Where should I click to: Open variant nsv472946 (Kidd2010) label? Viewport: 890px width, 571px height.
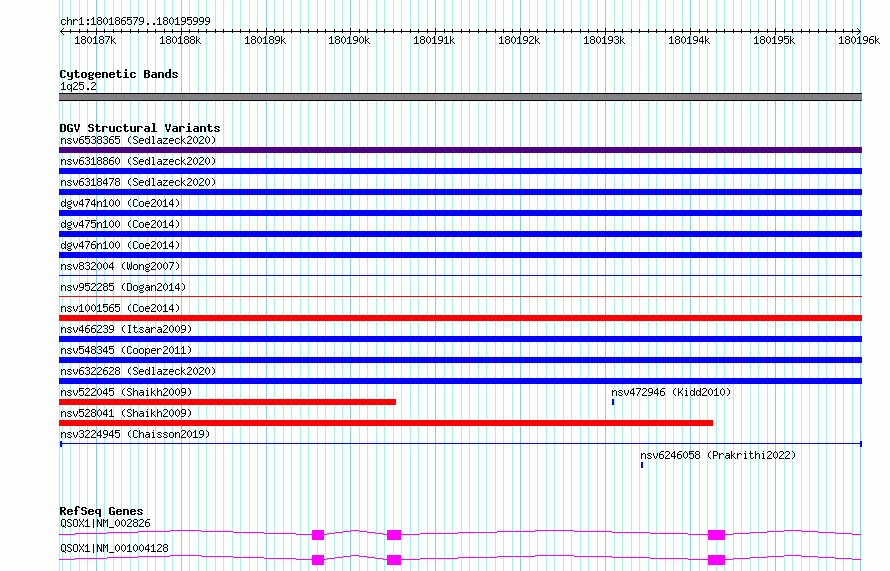pos(671,392)
